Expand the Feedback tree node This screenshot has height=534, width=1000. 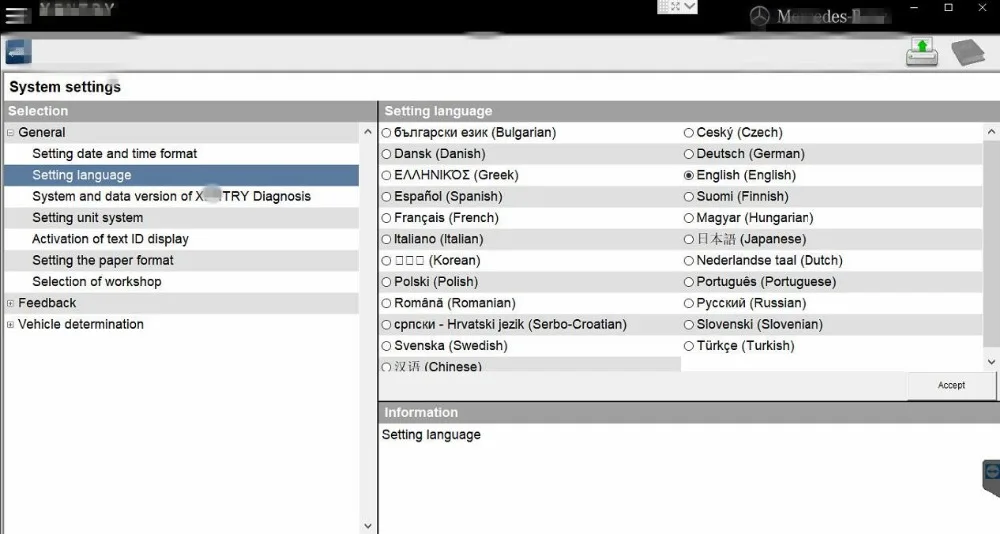coord(10,303)
